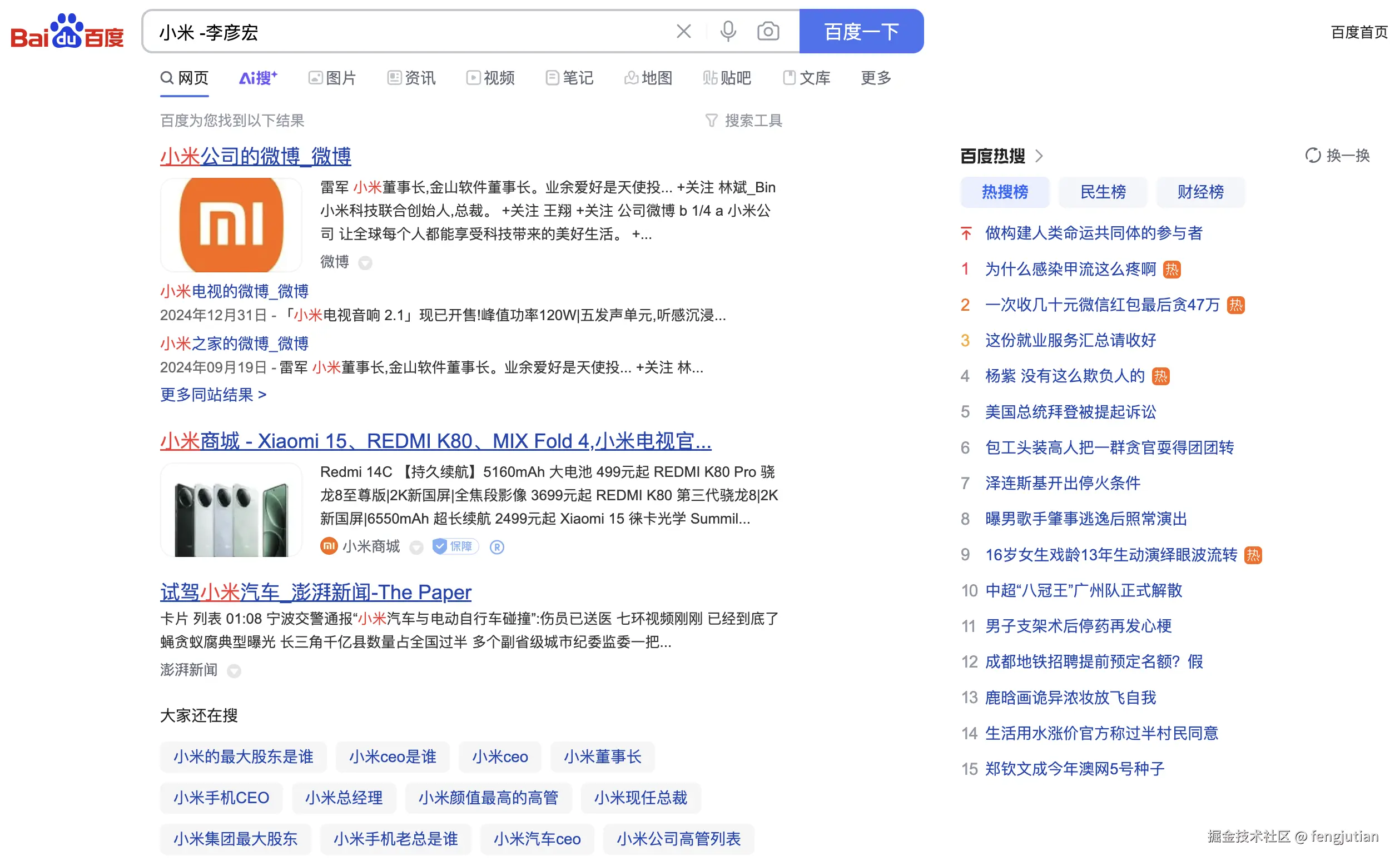Click the Mi logo icon beside 小米商城
This screenshot has height=866, width=1400.
coord(329,546)
